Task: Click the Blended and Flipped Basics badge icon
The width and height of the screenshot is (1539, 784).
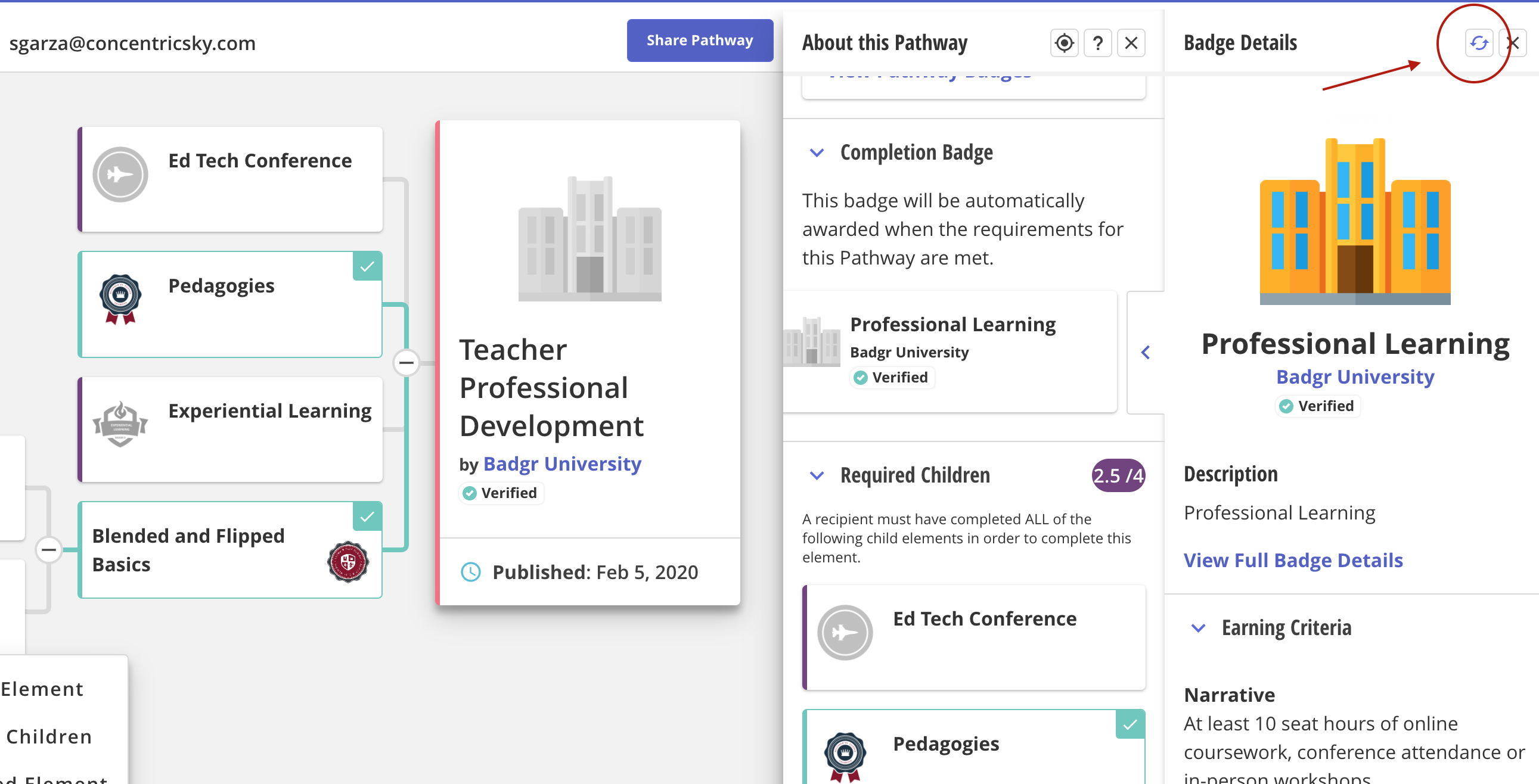Action: pos(347,561)
